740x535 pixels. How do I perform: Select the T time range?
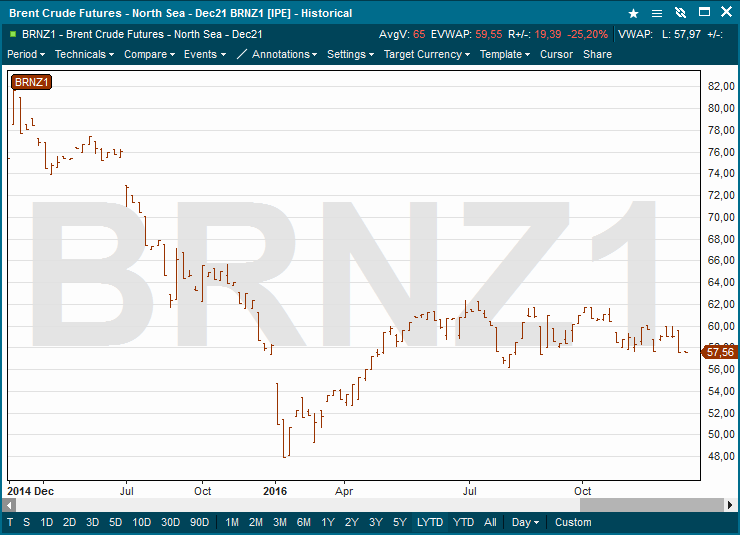[10, 522]
